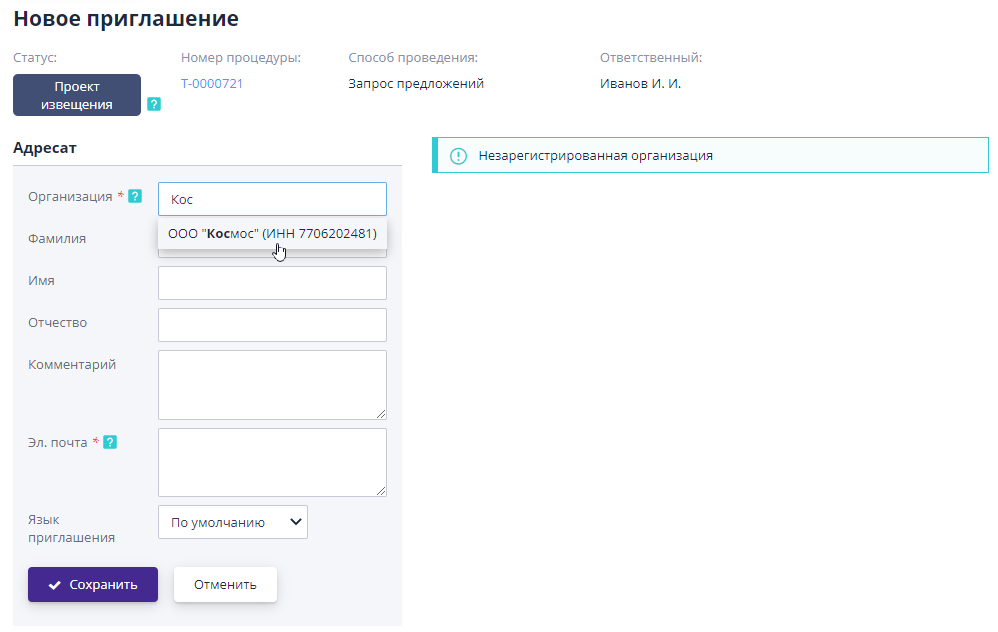The width and height of the screenshot is (998, 632).
Task: Focus the Имя input field
Action: tap(271, 283)
